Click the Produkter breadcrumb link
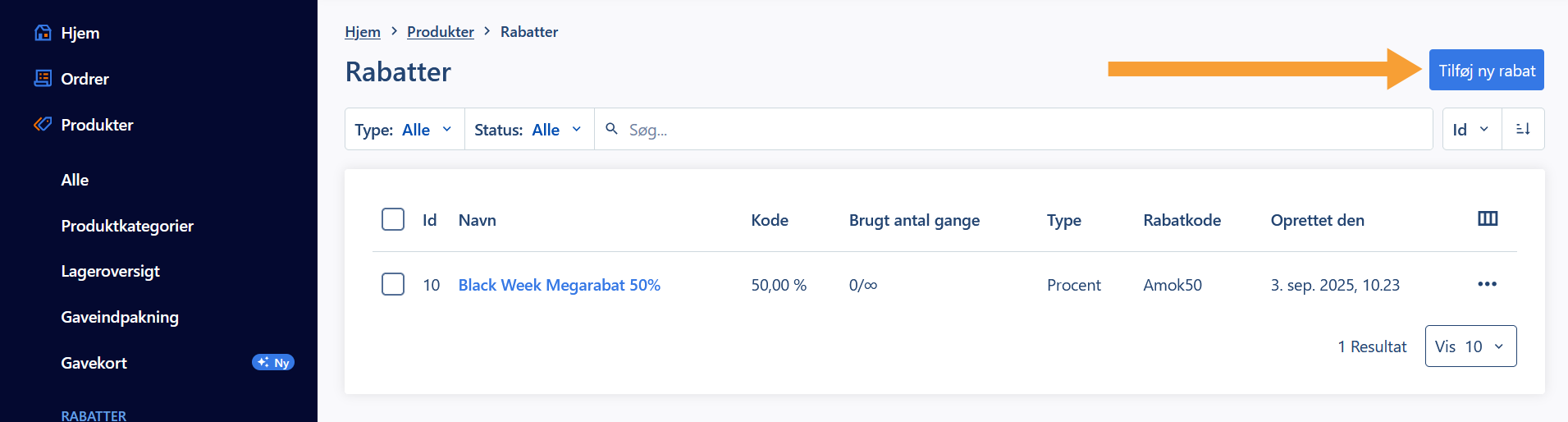This screenshot has height=422, width=1568. (440, 32)
